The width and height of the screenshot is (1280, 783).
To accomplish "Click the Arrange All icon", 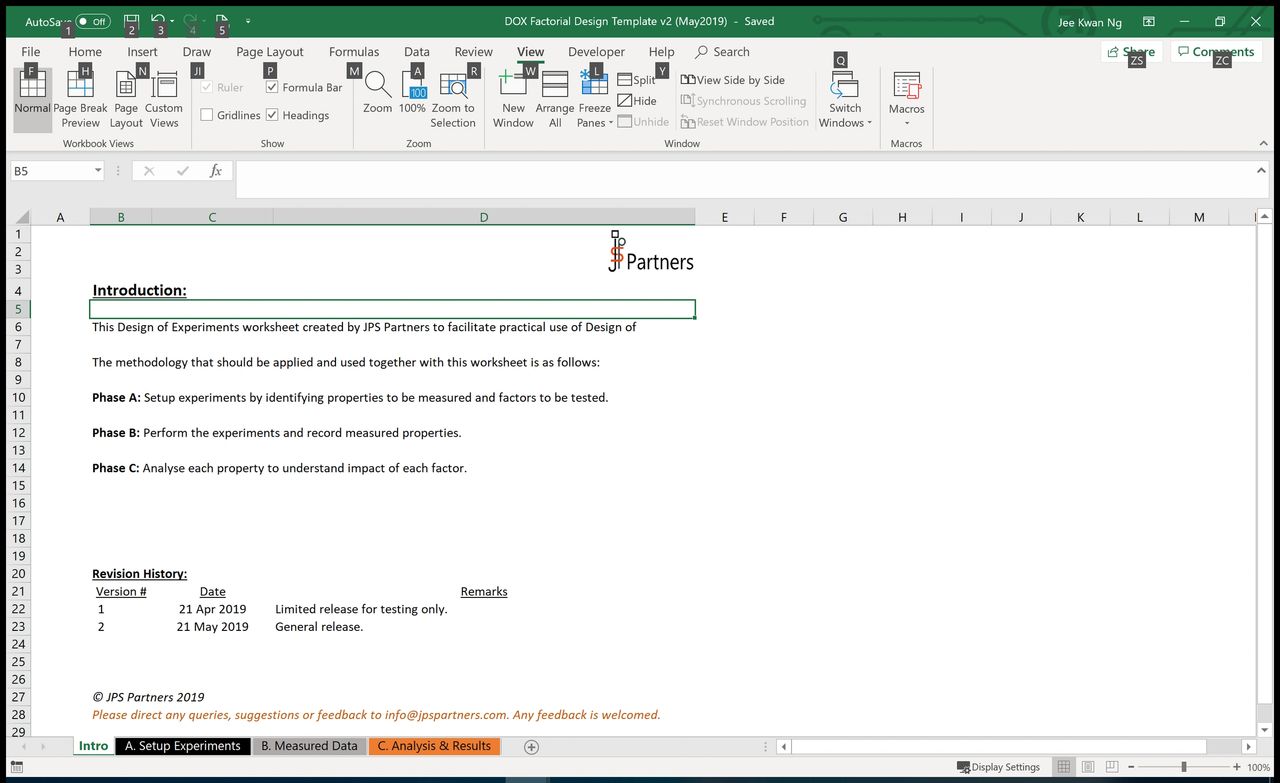I will [554, 99].
